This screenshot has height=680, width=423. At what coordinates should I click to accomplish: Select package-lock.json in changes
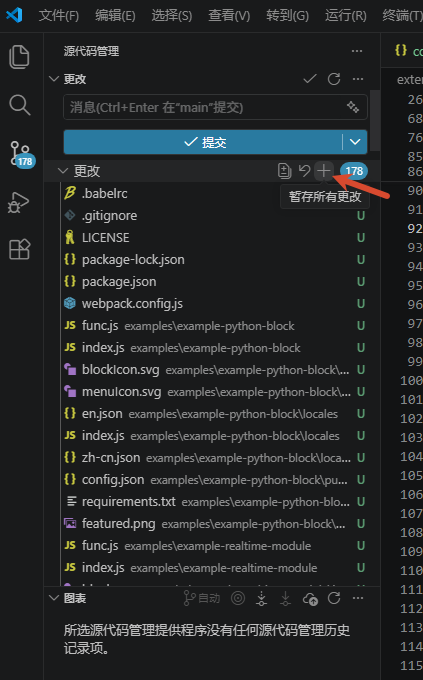213,260
